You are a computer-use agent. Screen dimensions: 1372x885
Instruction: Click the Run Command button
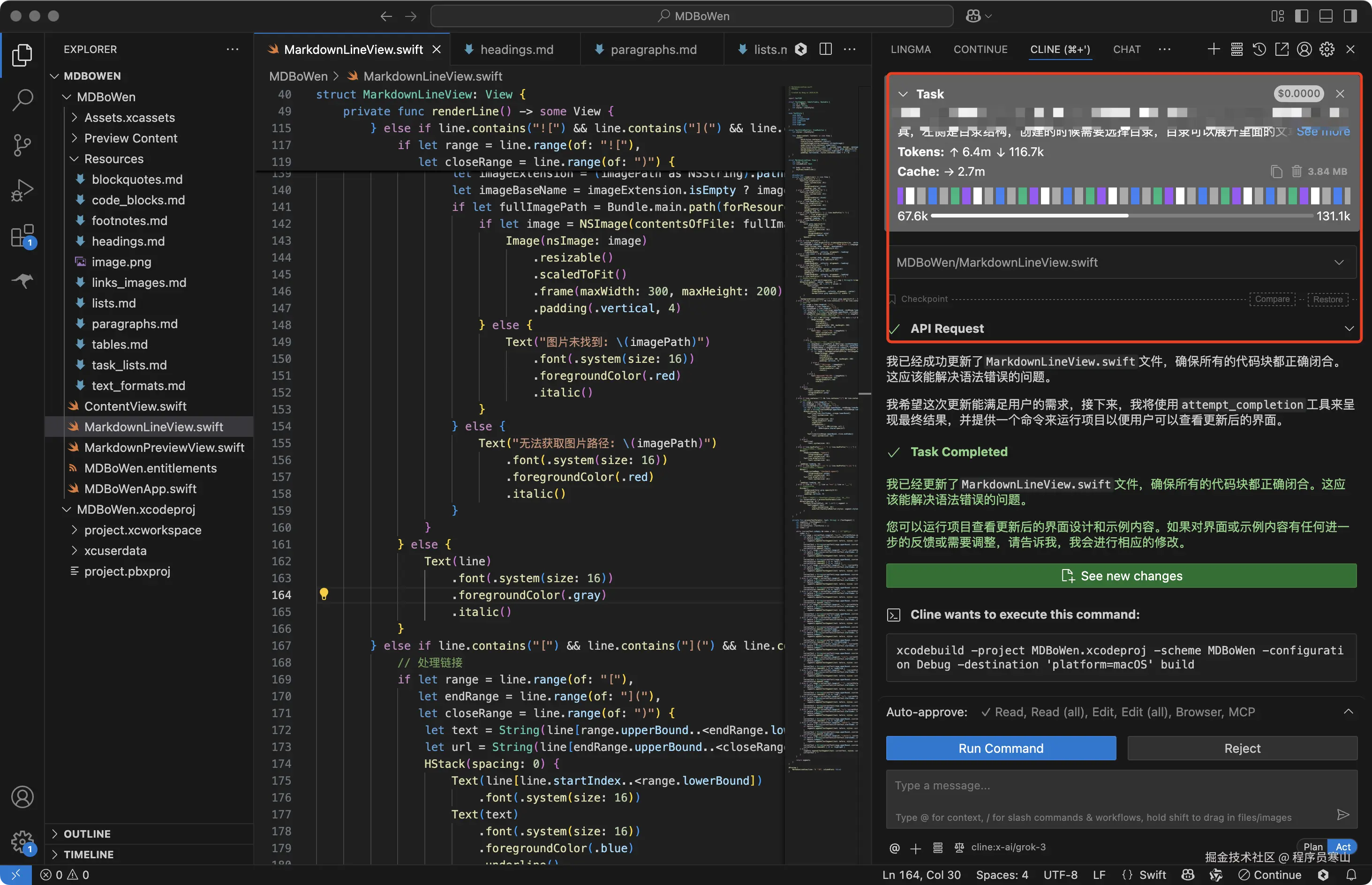tap(1001, 748)
